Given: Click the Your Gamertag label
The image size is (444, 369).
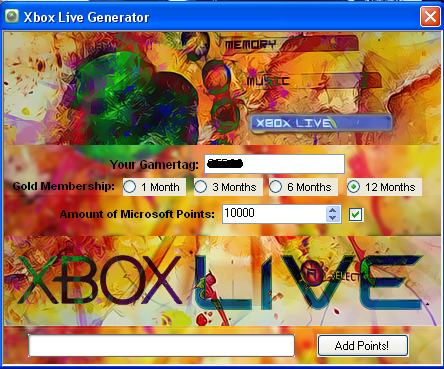Looking at the screenshot, I should coord(154,164).
